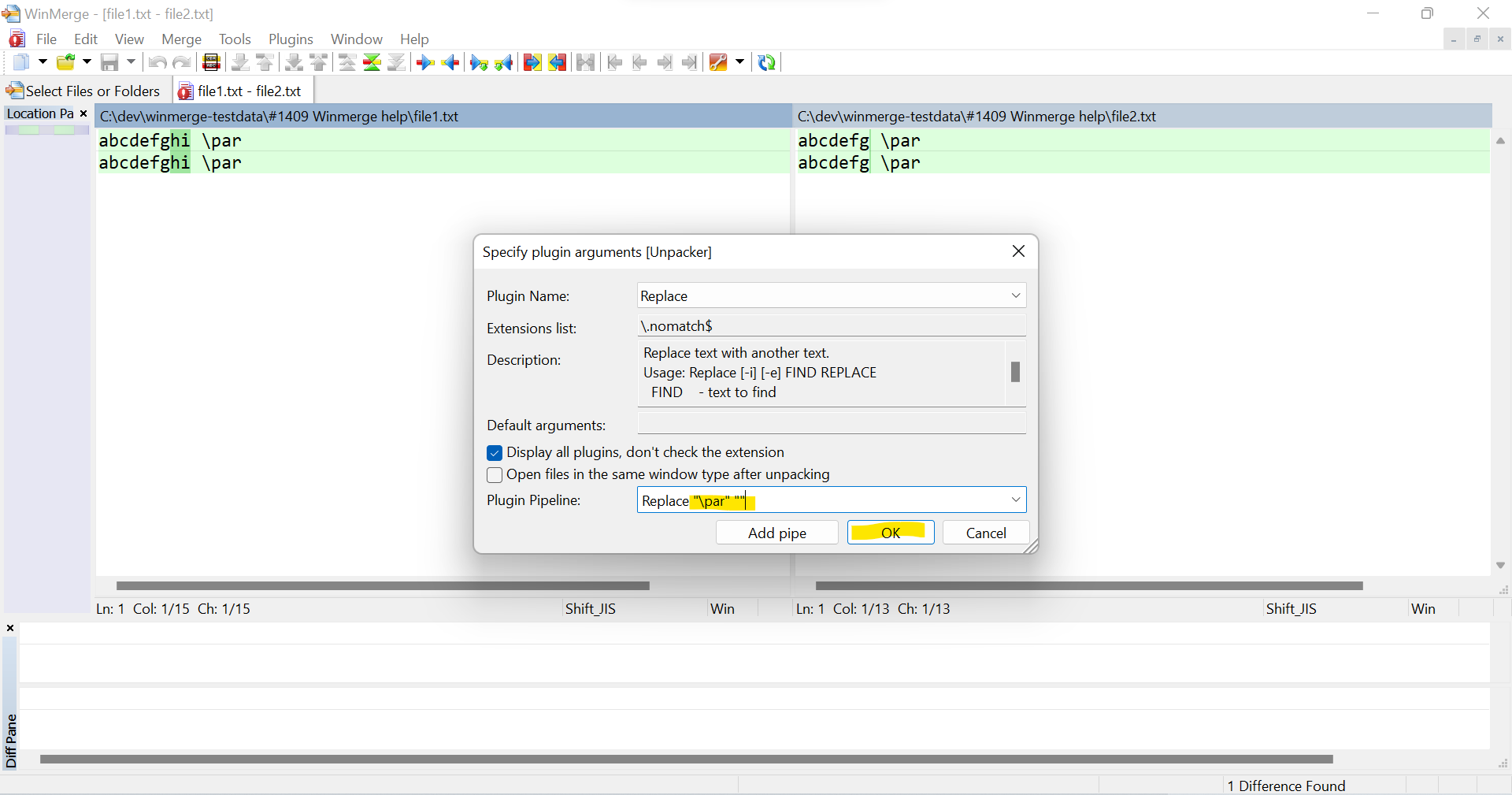Click the Add pipe button

776,533
